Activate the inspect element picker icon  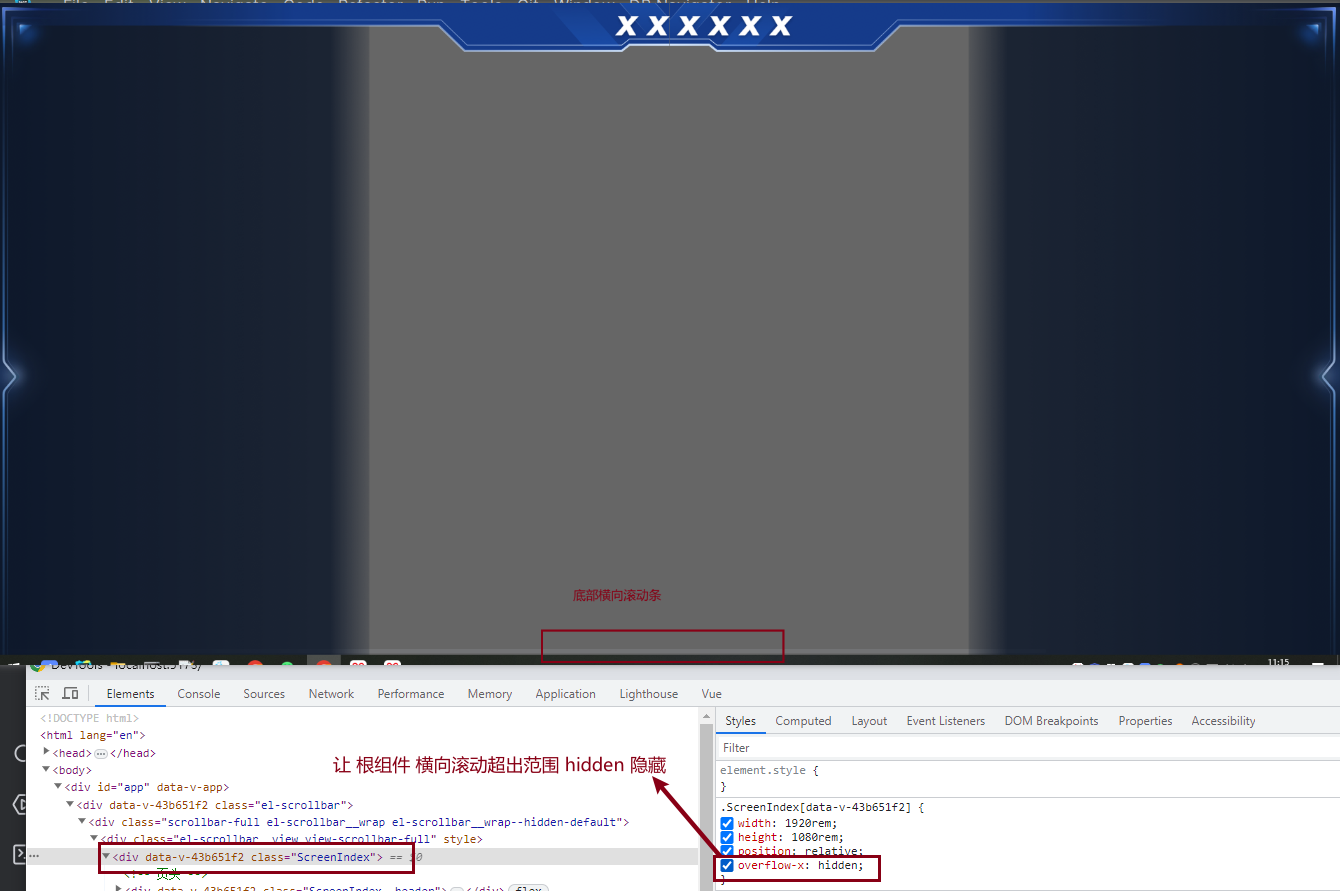click(43, 693)
